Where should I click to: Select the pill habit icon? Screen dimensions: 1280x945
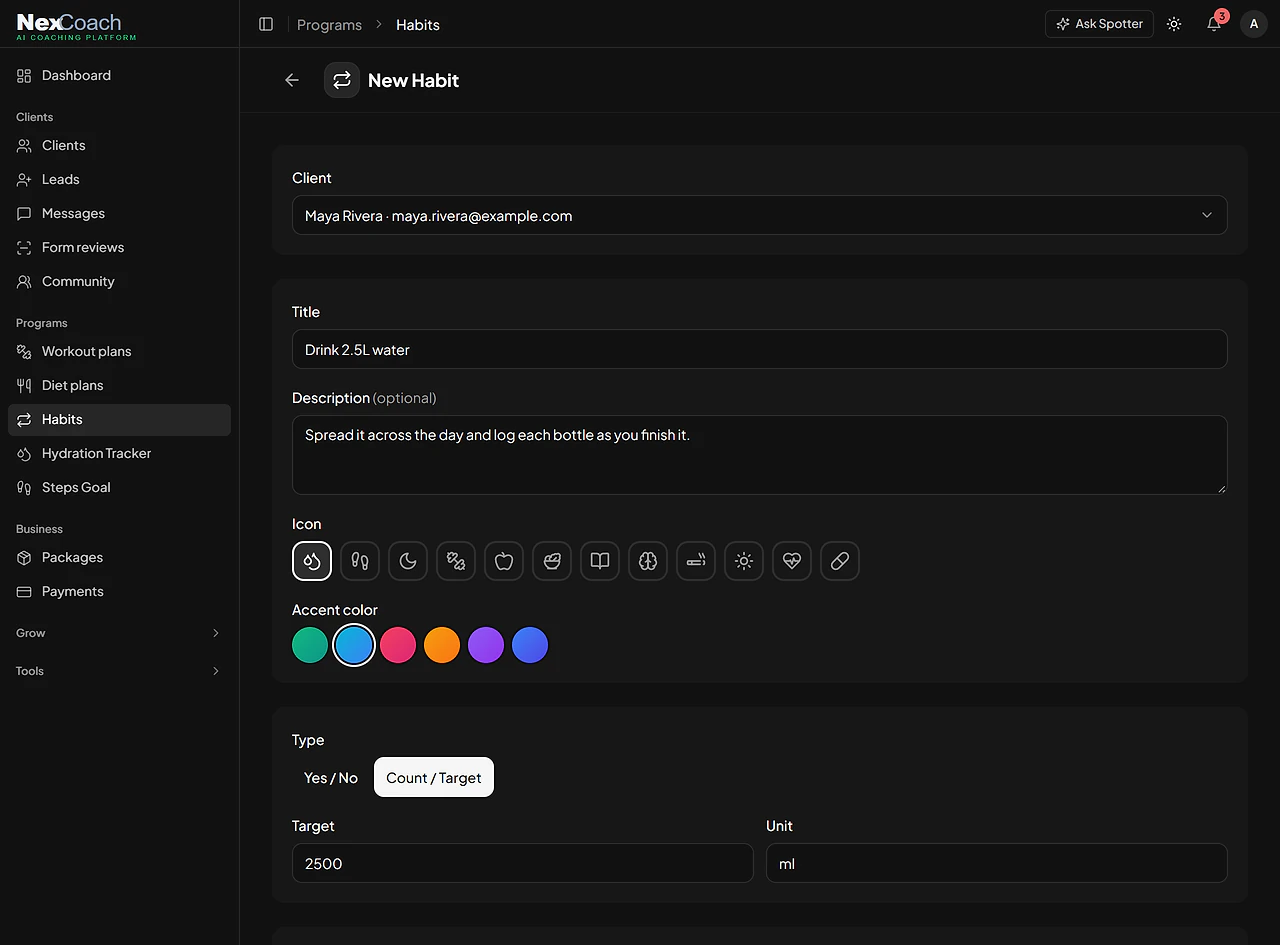(840, 561)
